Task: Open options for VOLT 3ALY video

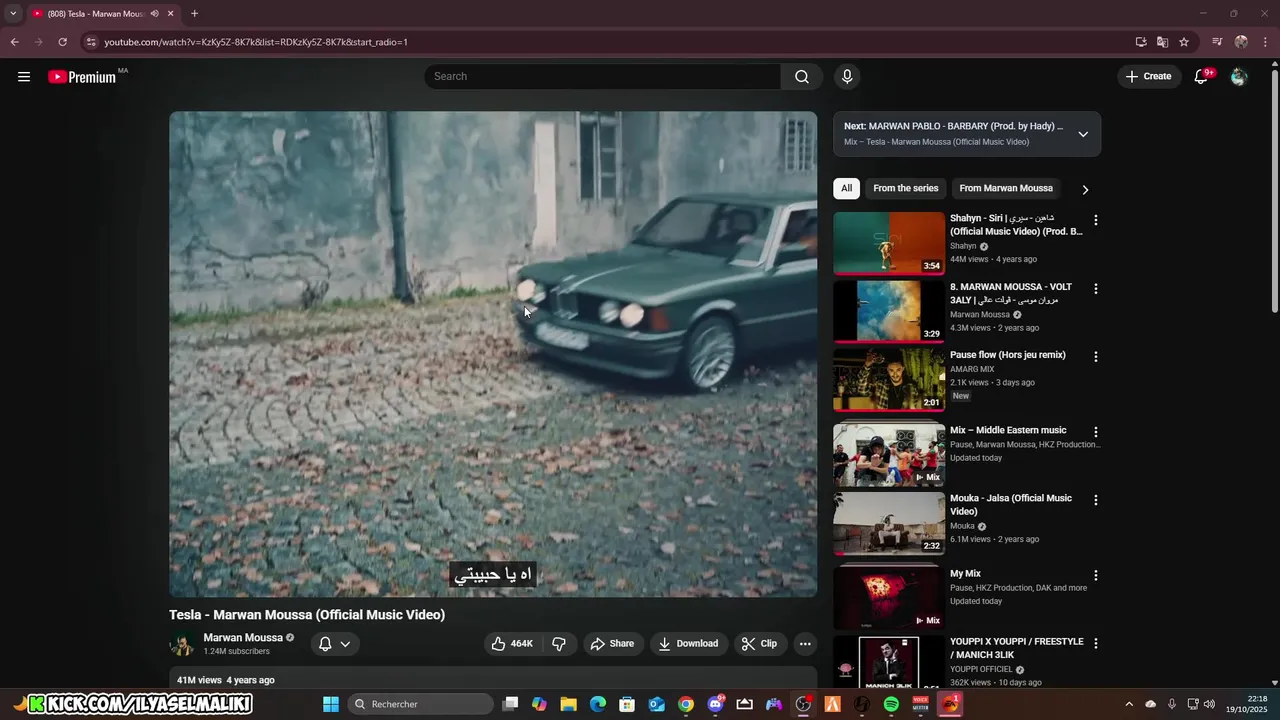Action: [x=1095, y=289]
